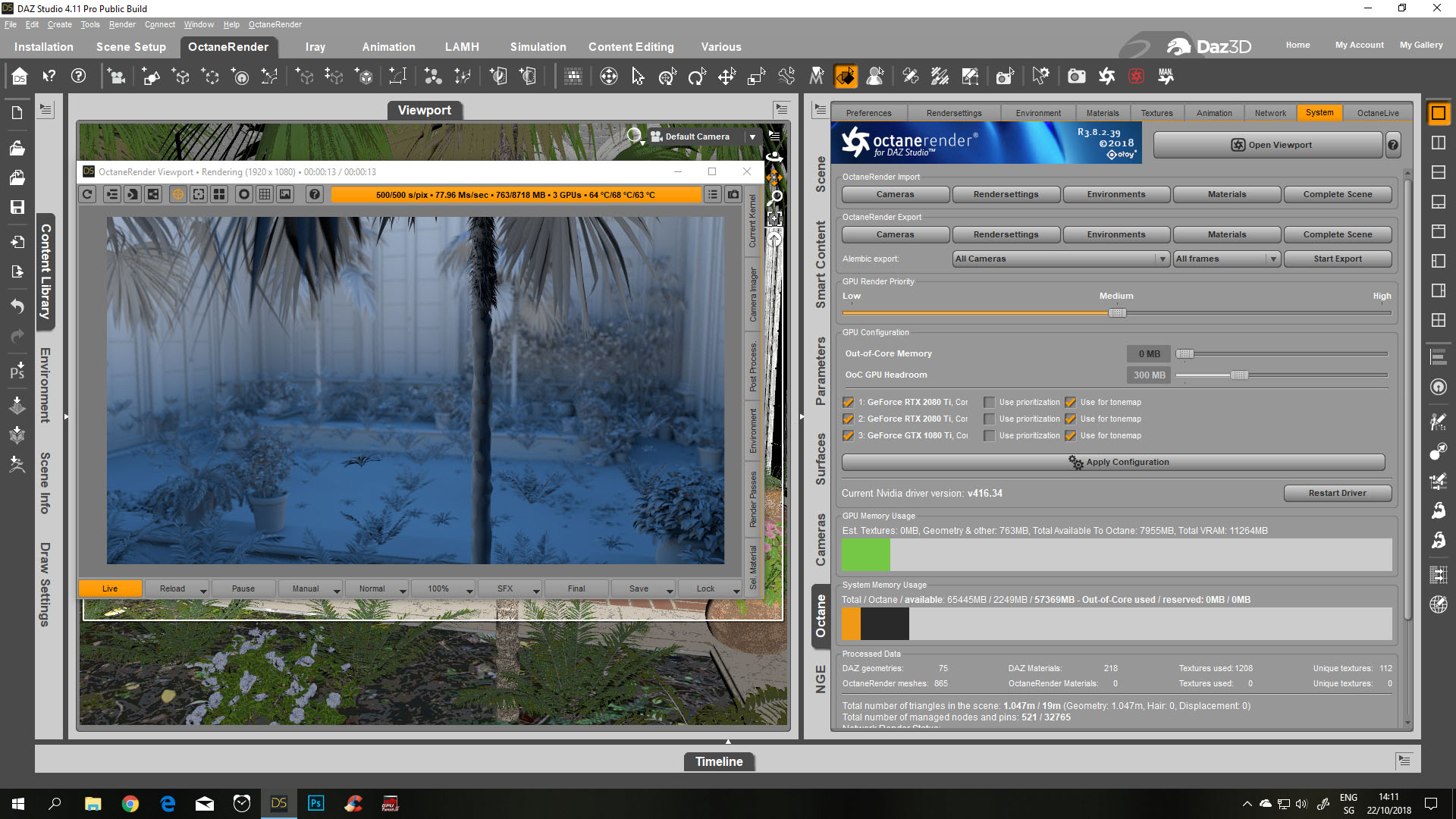This screenshot has height=819, width=1456.
Task: Click the Save file icon in left sidebar
Action: coord(17,207)
